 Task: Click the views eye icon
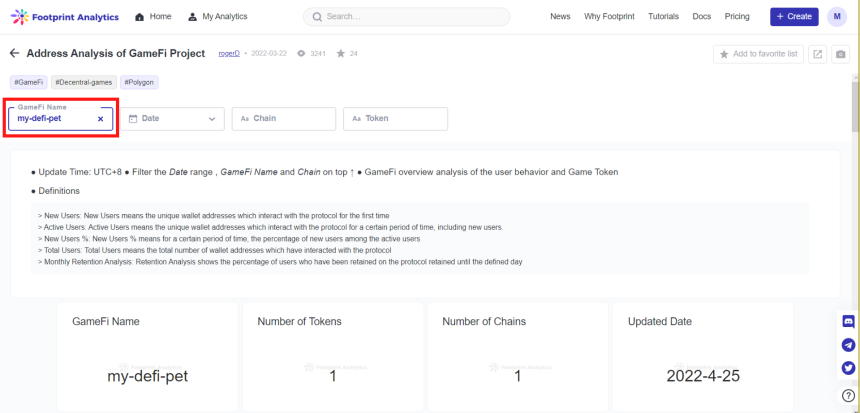pos(301,54)
